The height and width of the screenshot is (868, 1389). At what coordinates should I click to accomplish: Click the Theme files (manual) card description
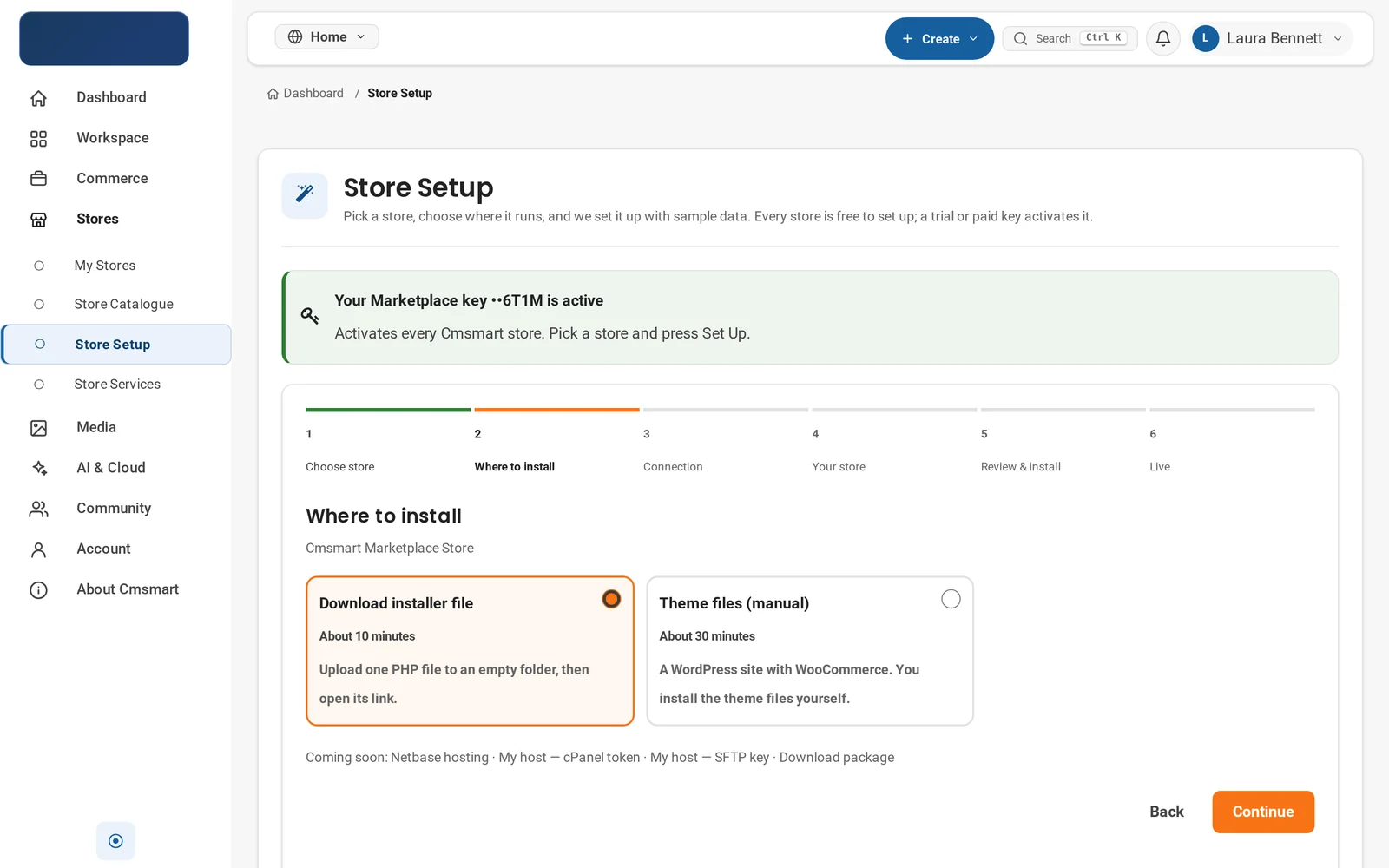789,684
